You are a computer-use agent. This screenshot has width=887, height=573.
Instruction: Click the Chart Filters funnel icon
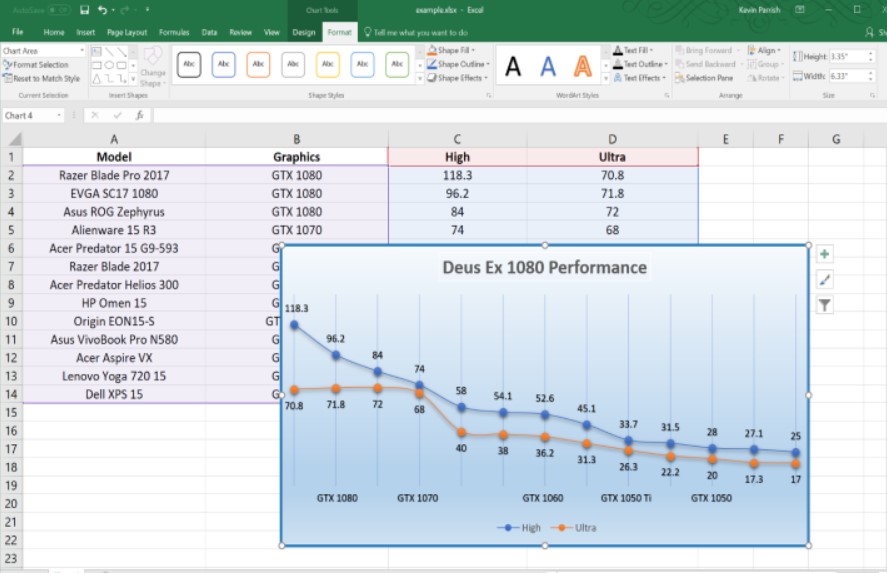pyautogui.click(x=825, y=305)
